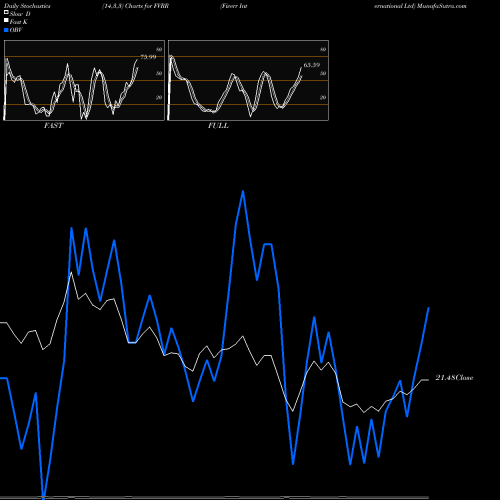Image resolution: width=500 pixels, height=500 pixels.
Task: Click the Fast K legend swatch
Action: (x=6, y=21)
